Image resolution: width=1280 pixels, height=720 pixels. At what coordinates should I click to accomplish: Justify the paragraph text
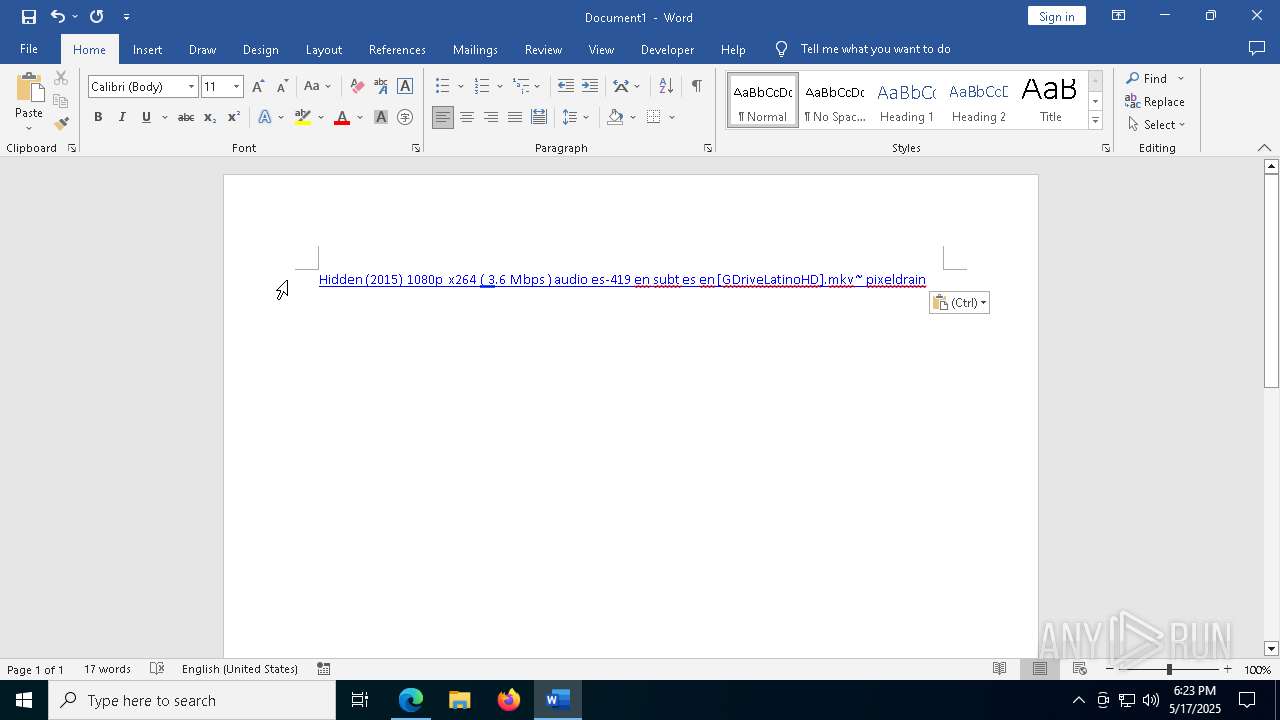(x=515, y=118)
